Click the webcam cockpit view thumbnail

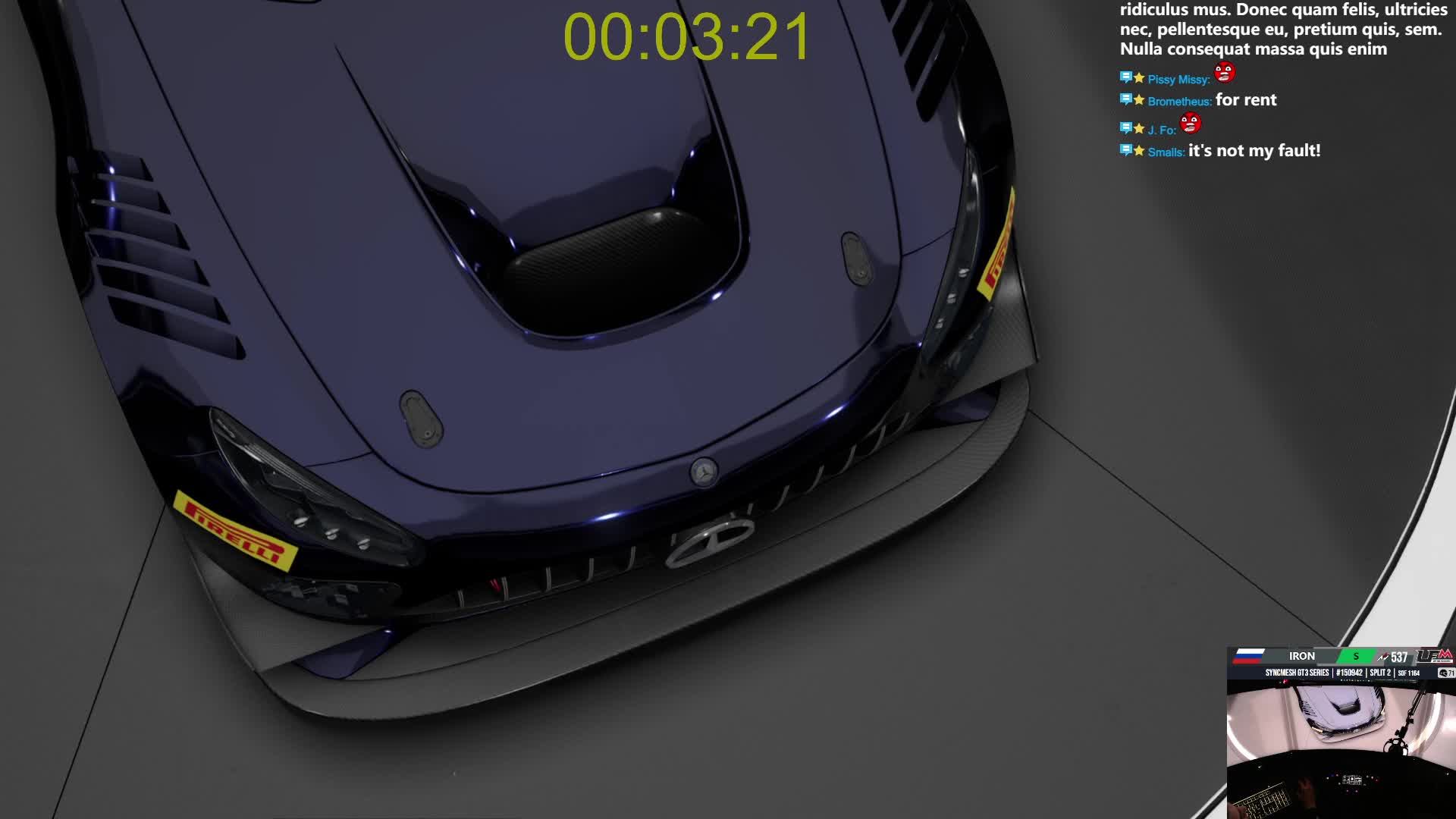(1341, 747)
